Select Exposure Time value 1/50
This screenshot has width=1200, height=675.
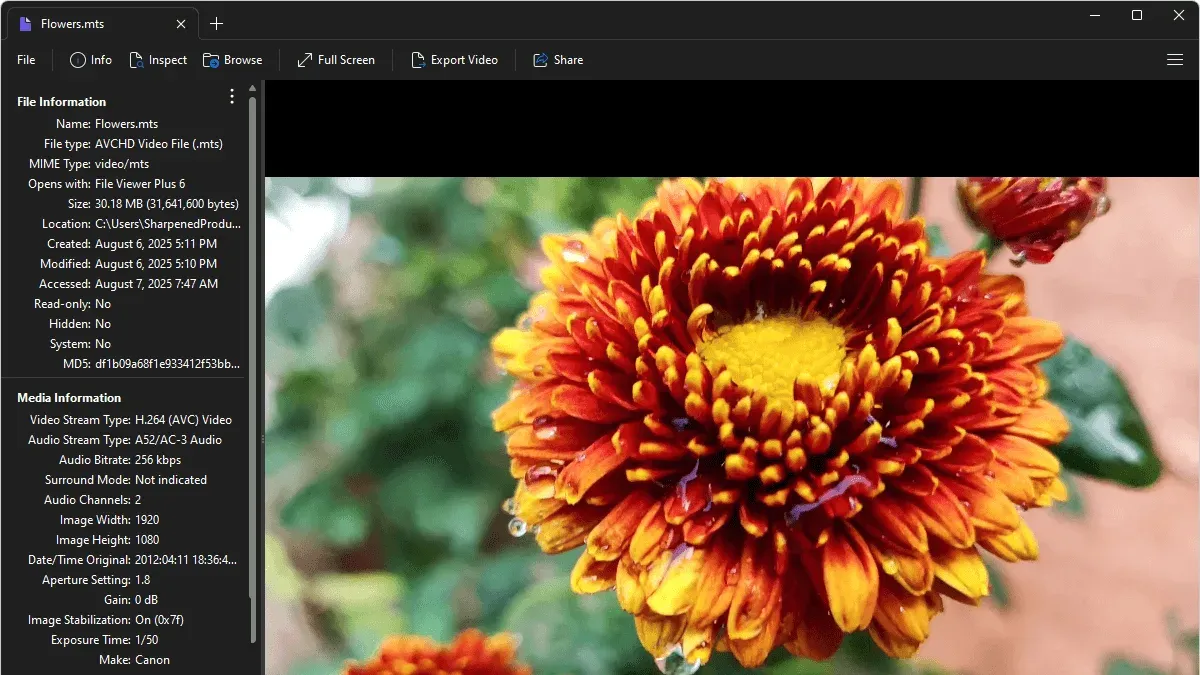tap(146, 640)
